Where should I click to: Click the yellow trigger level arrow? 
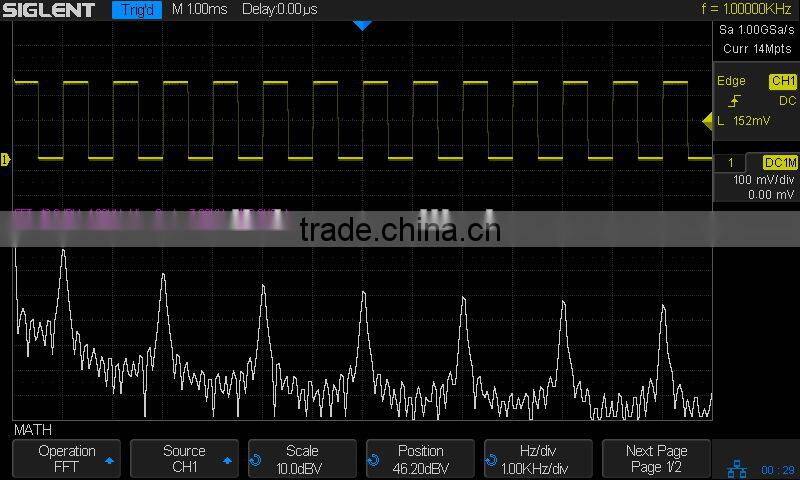point(707,121)
